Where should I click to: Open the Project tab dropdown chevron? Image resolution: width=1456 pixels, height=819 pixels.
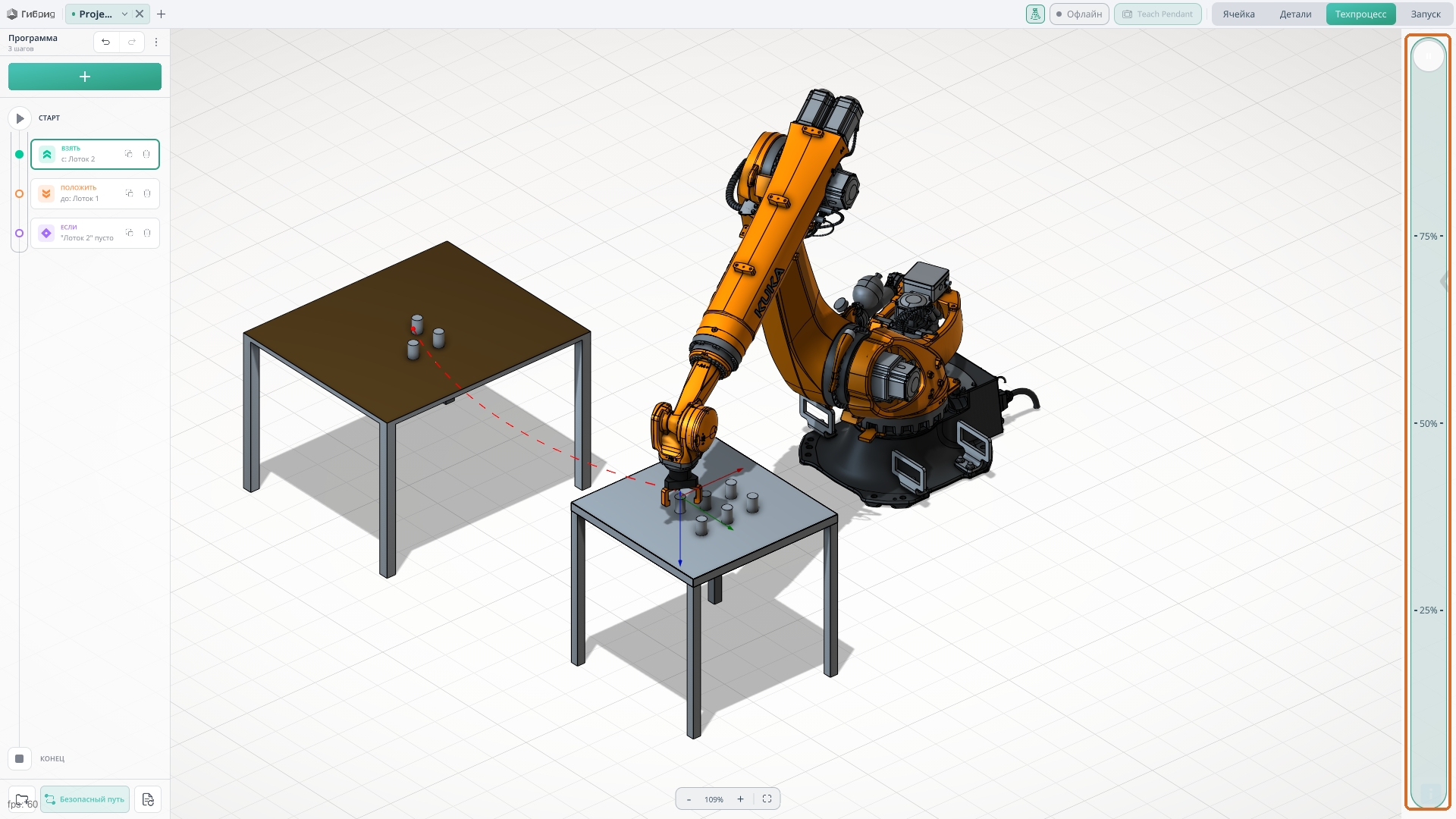pos(124,14)
